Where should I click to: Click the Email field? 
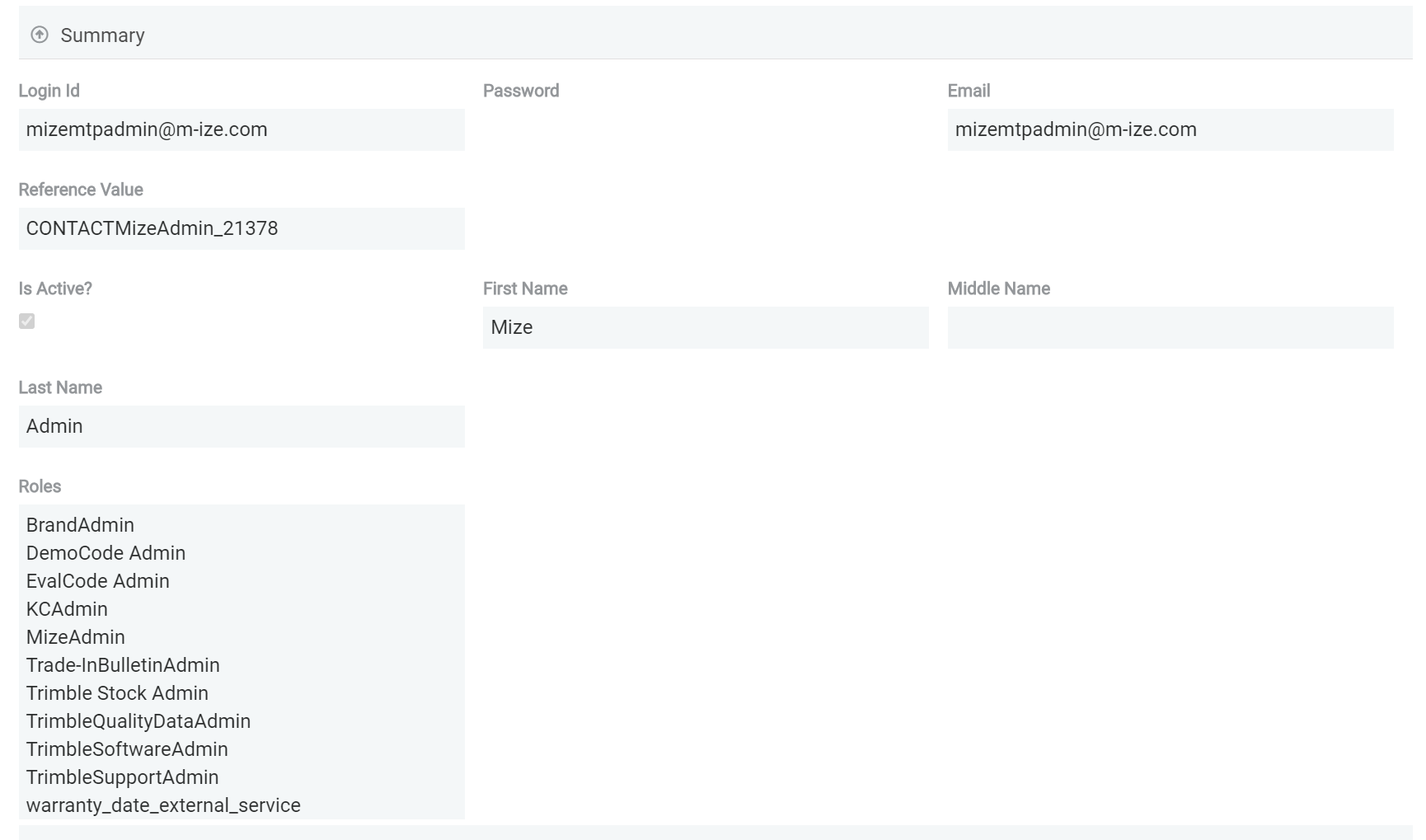[x=1170, y=129]
